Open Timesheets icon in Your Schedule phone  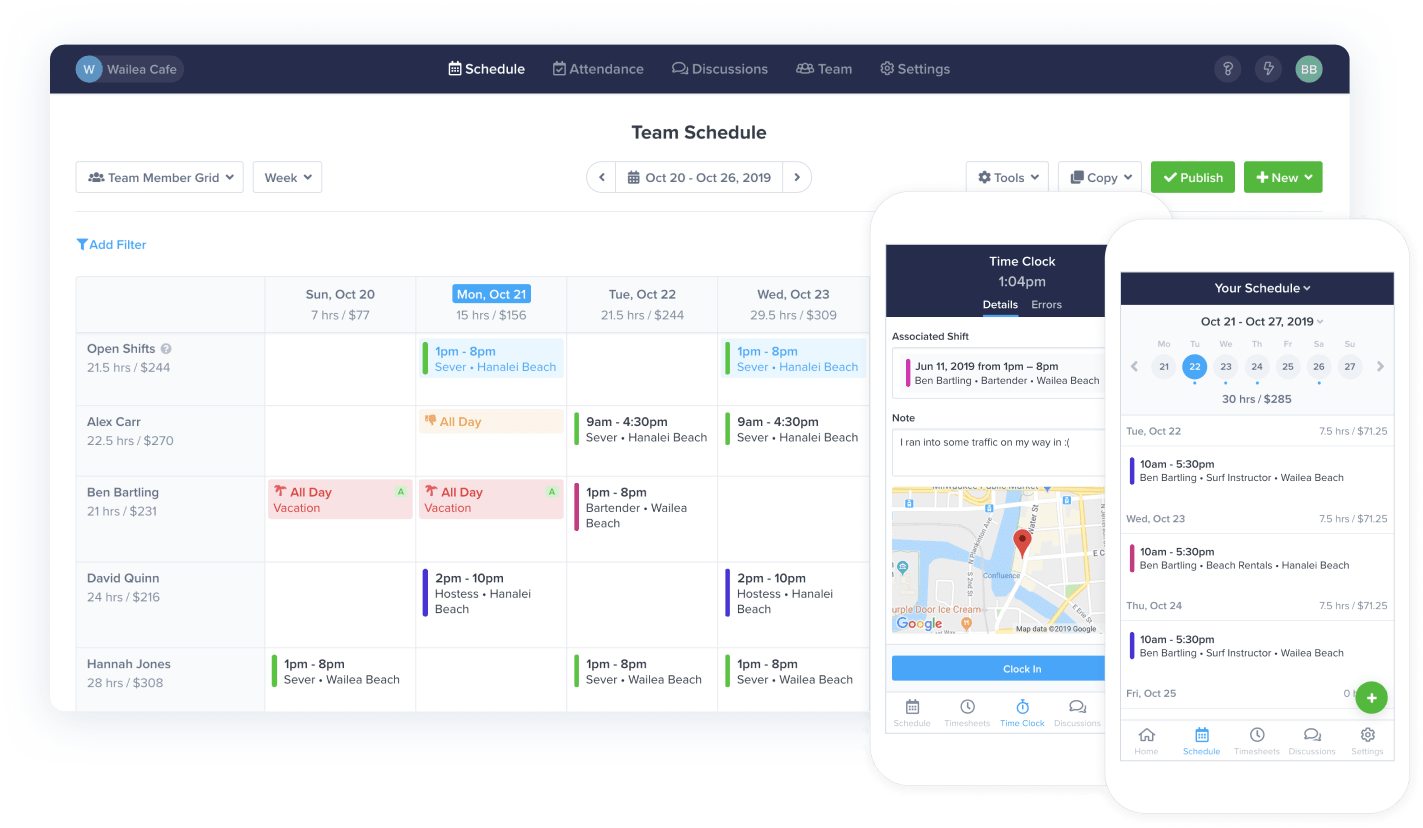point(1257,741)
